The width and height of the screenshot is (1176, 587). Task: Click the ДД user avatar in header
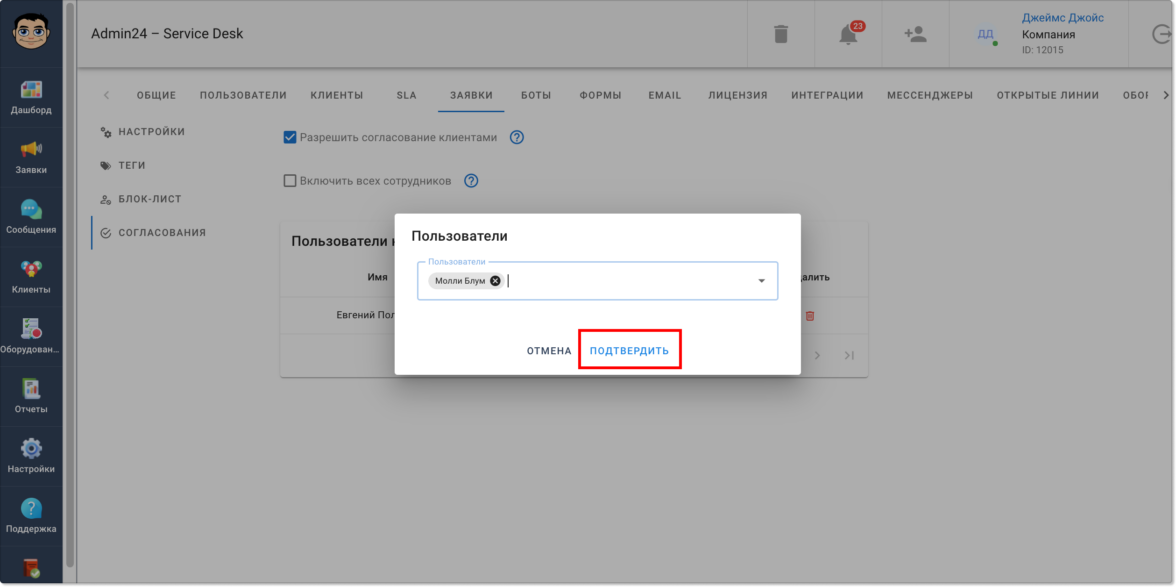(x=986, y=34)
